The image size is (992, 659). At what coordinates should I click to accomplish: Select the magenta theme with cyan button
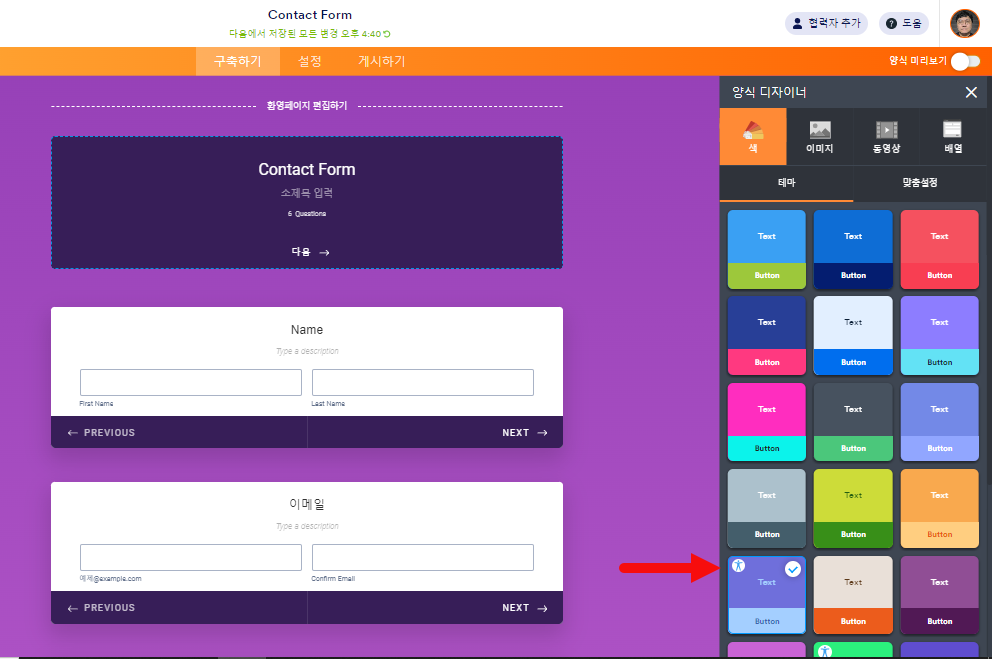[766, 422]
